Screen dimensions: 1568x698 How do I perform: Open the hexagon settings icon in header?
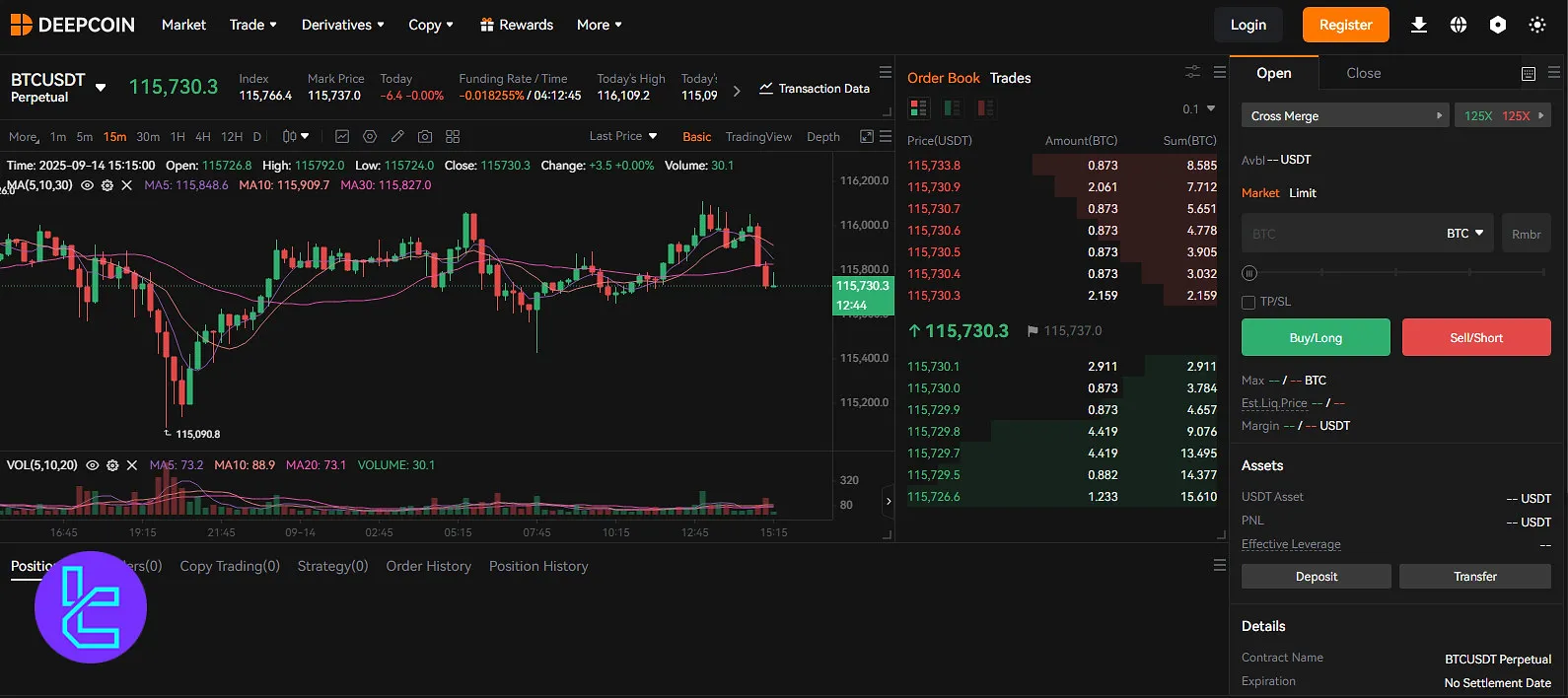[1498, 25]
